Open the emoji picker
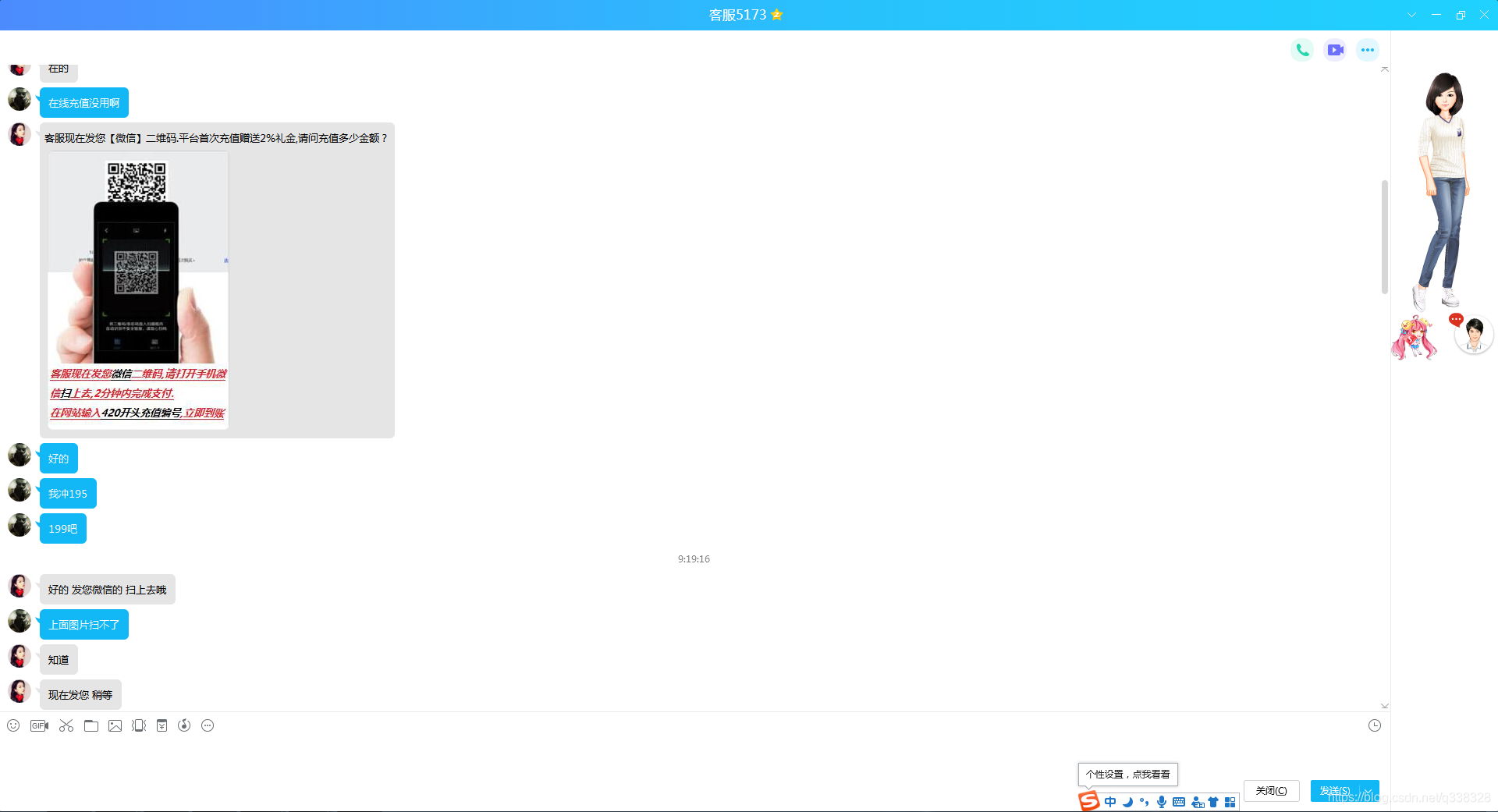 pos(13,725)
